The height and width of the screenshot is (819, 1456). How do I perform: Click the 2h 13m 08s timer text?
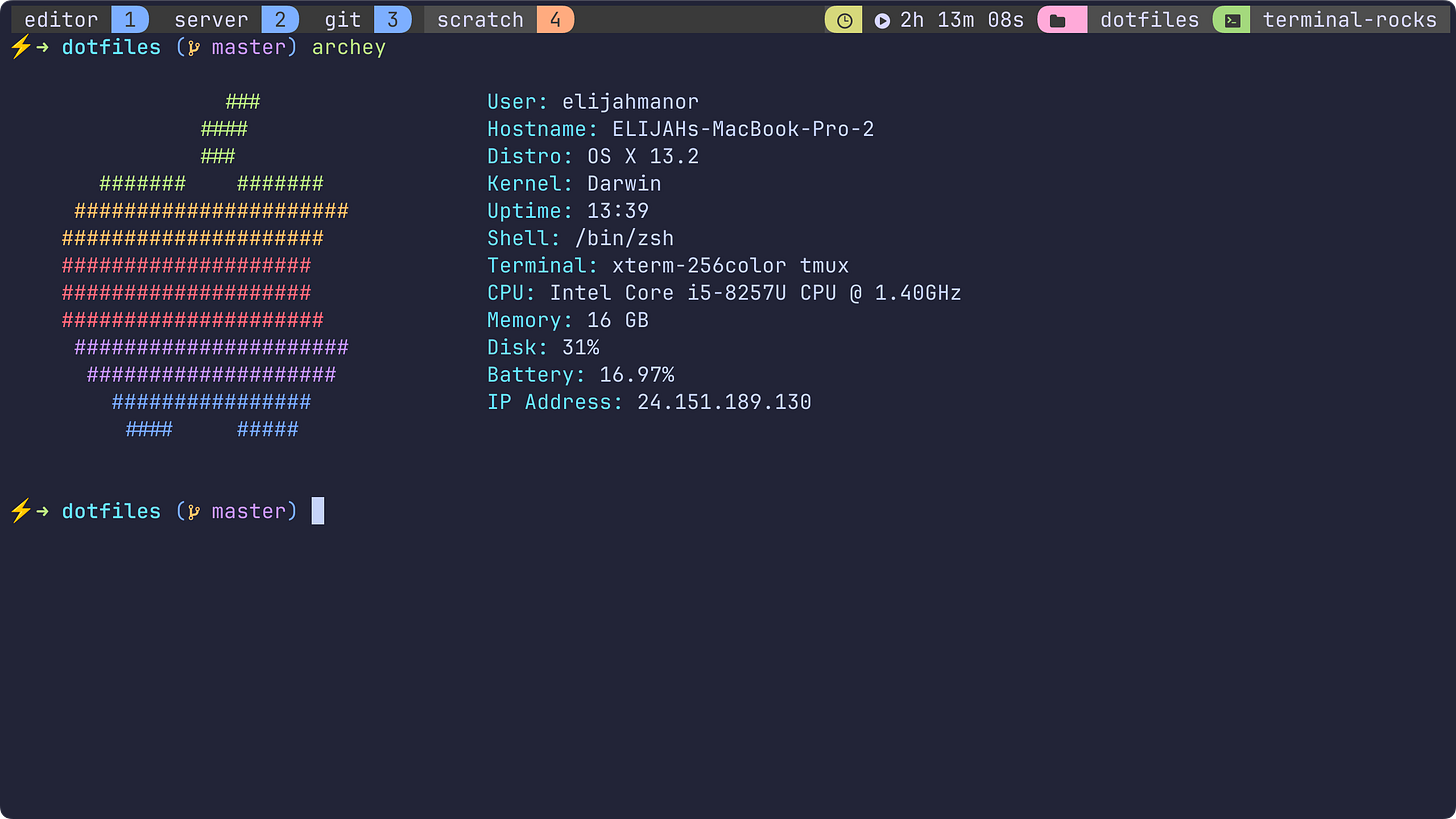point(962,20)
